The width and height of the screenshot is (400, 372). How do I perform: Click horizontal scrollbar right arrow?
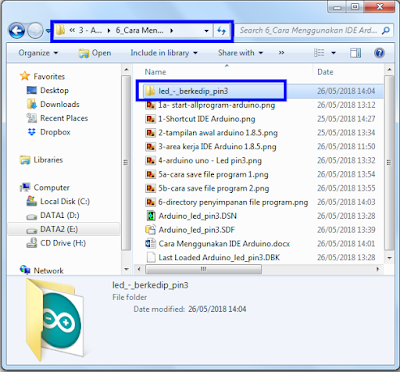click(x=378, y=269)
